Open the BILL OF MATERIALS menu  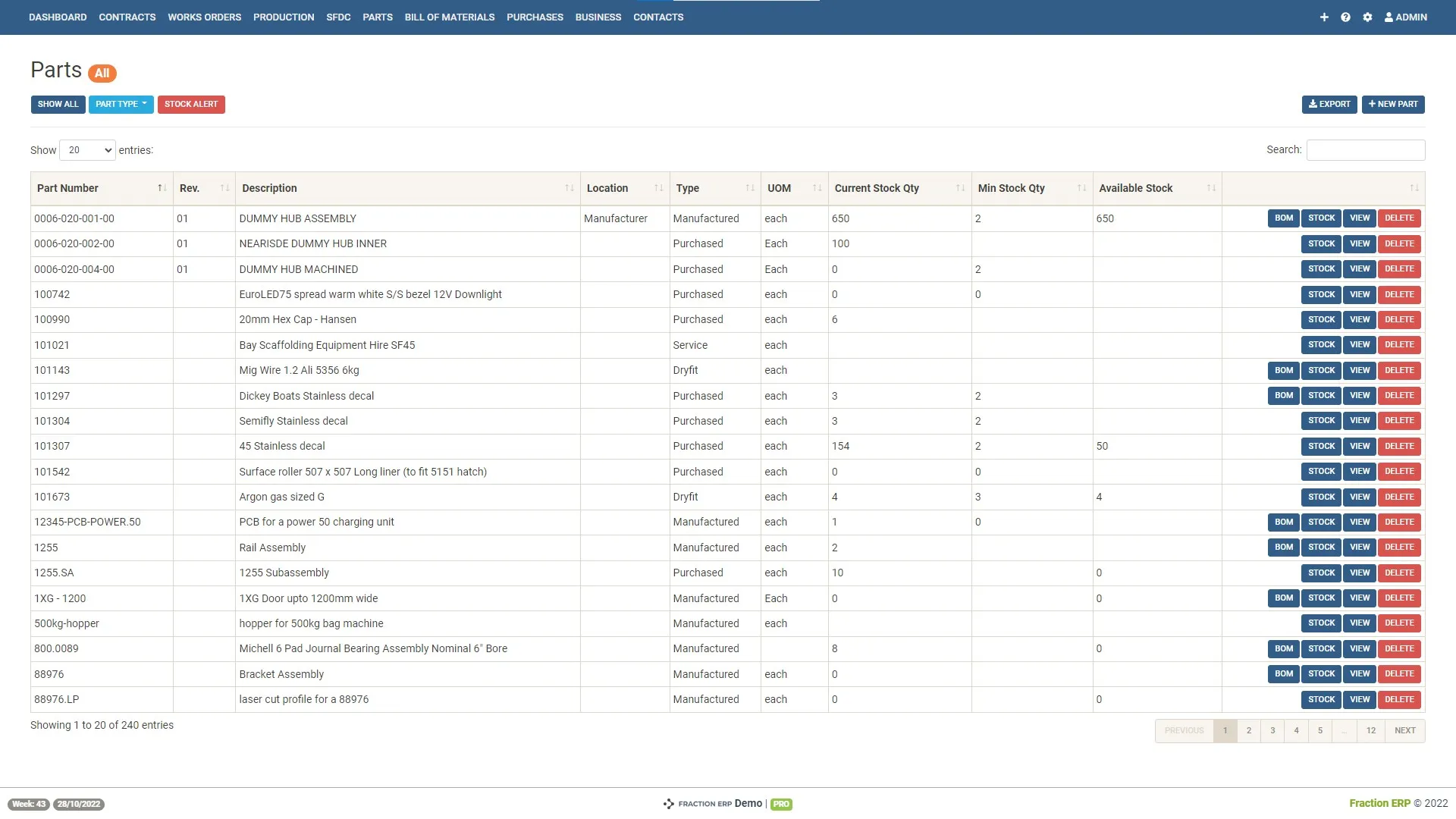[449, 17]
